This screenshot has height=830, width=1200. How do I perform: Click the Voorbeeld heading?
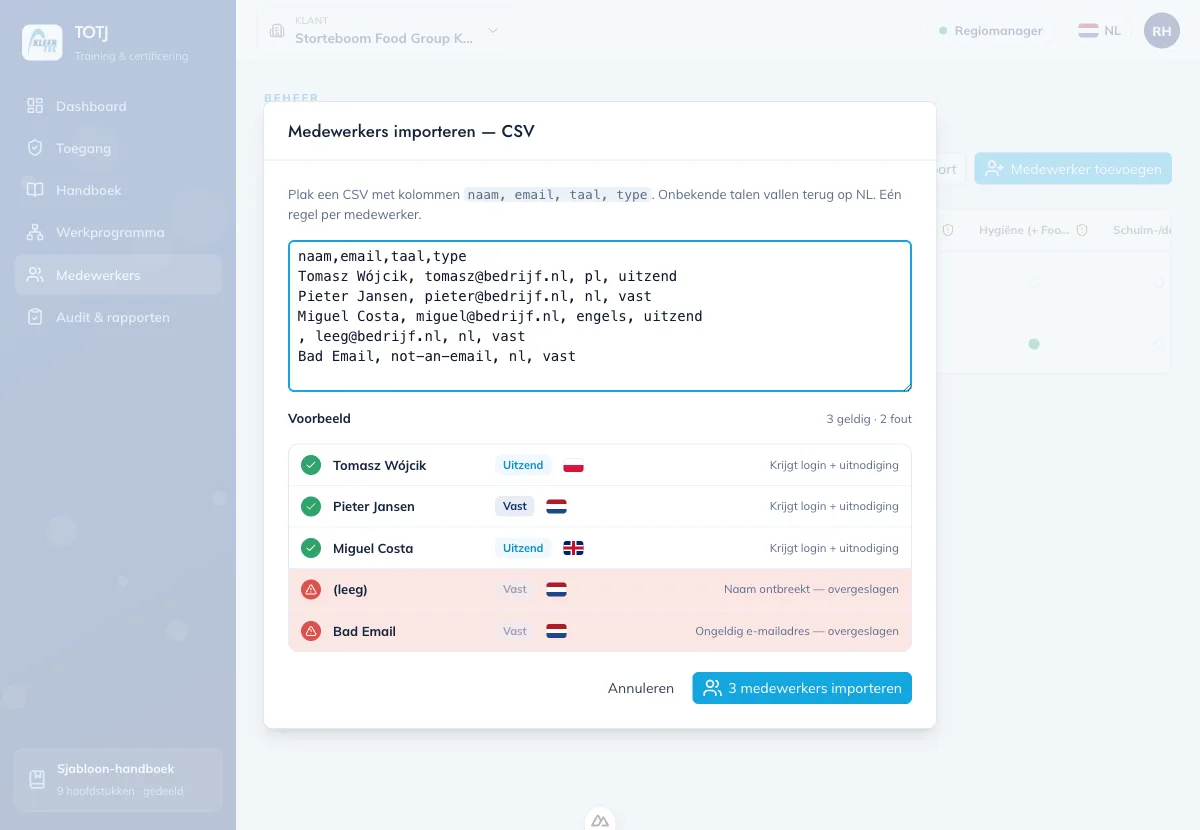click(x=319, y=419)
